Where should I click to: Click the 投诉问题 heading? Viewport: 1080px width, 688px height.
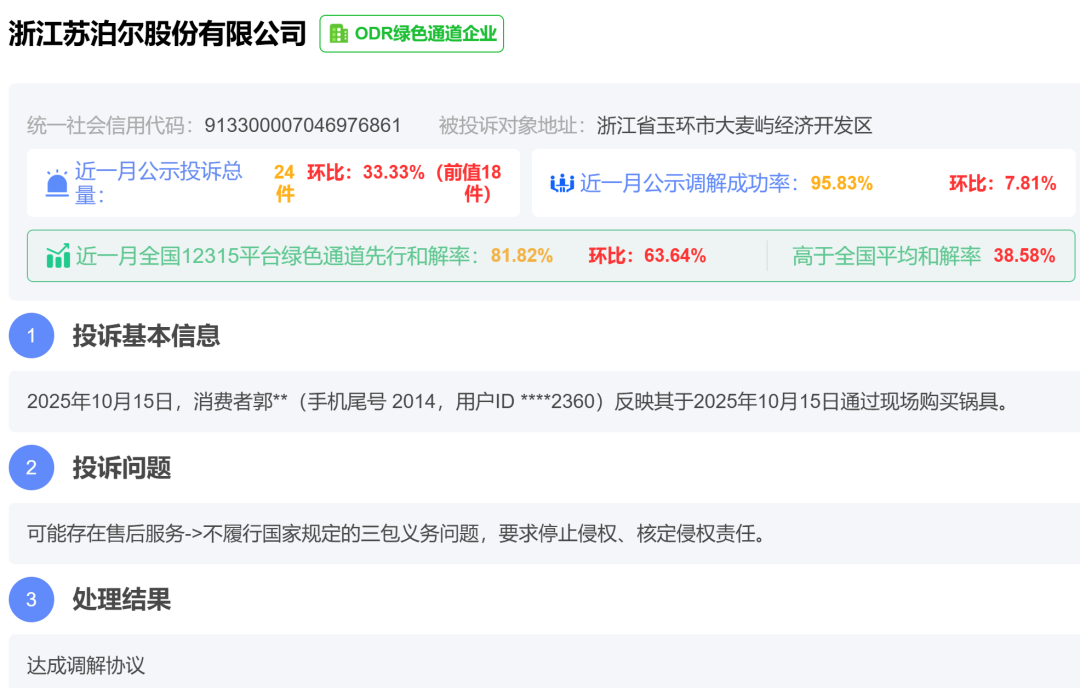click(122, 468)
